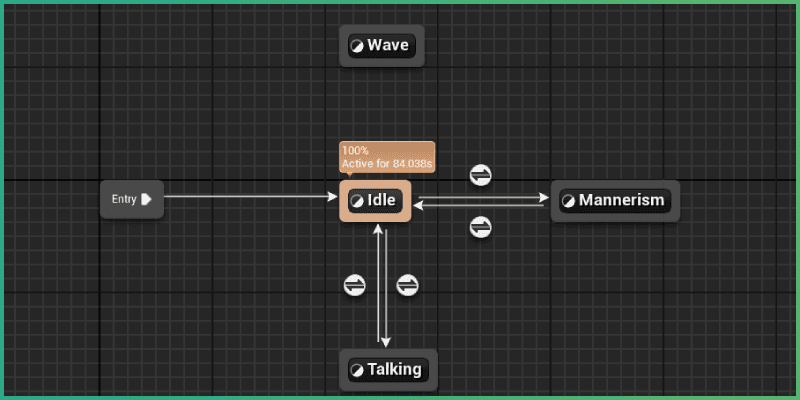Select the highlighted Idle state node
Image resolution: width=800 pixels, height=400 pixels.
click(x=375, y=201)
